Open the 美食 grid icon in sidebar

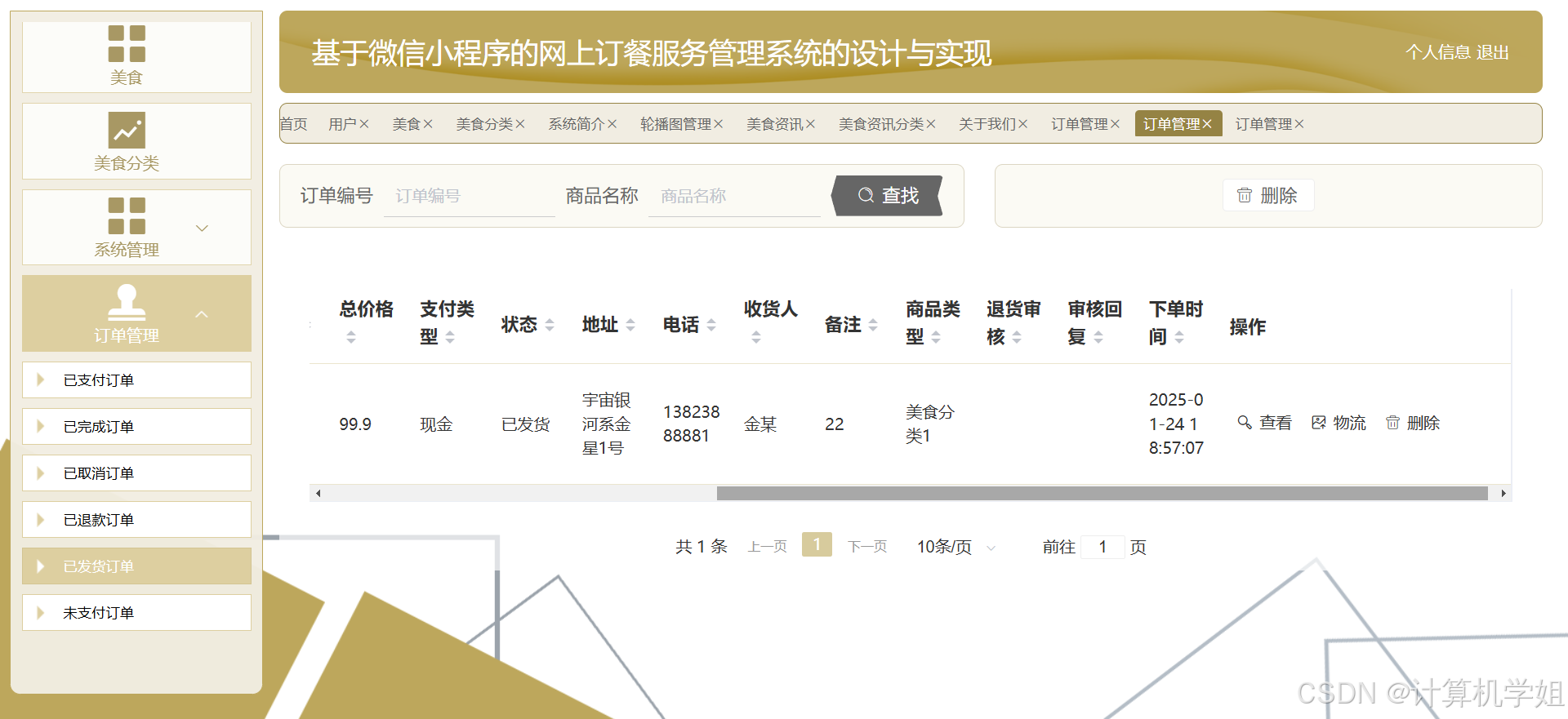click(127, 44)
